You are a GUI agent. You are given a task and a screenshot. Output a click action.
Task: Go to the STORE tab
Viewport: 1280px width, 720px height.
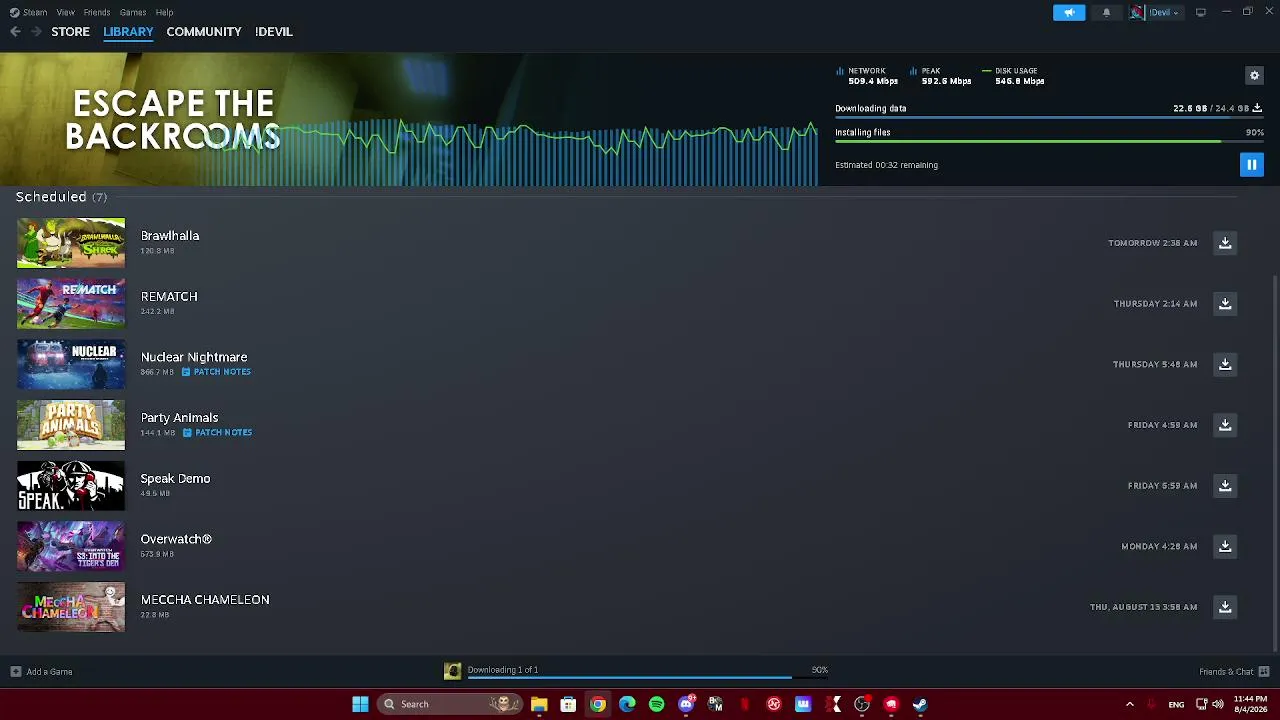(x=70, y=32)
